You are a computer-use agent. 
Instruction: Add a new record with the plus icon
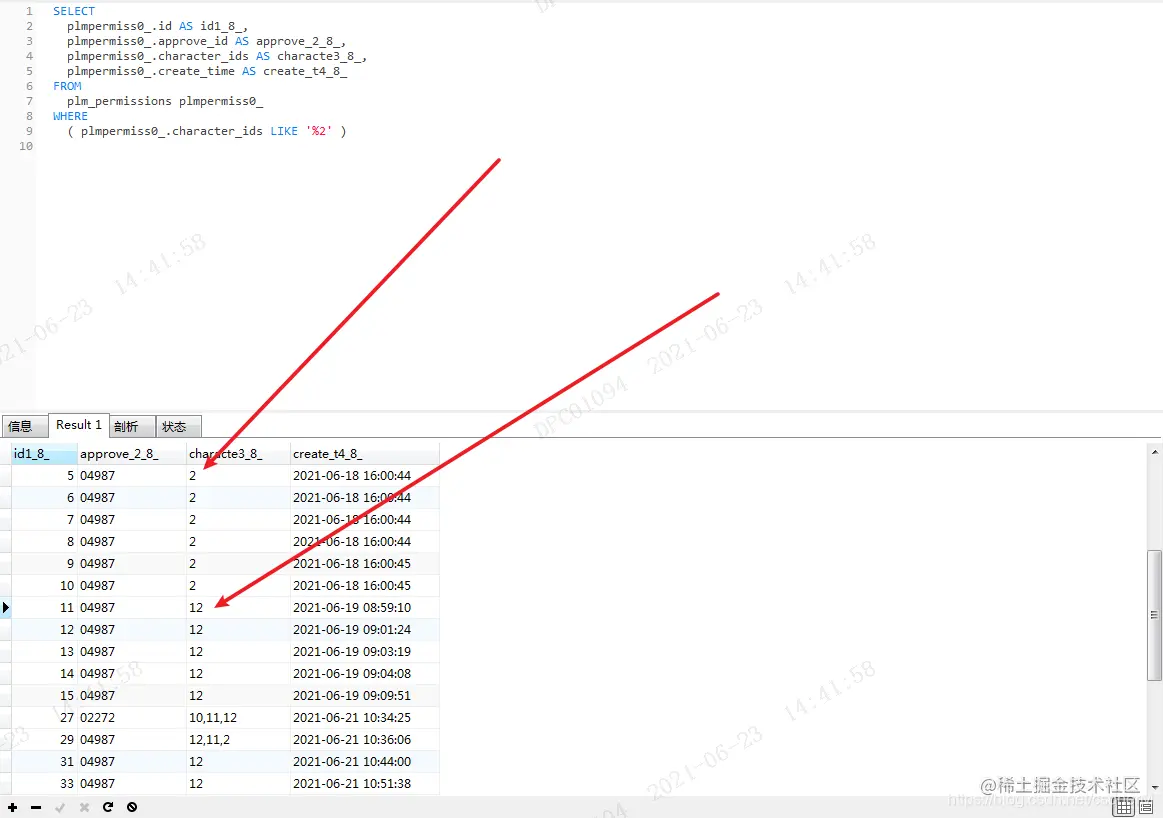[13, 807]
